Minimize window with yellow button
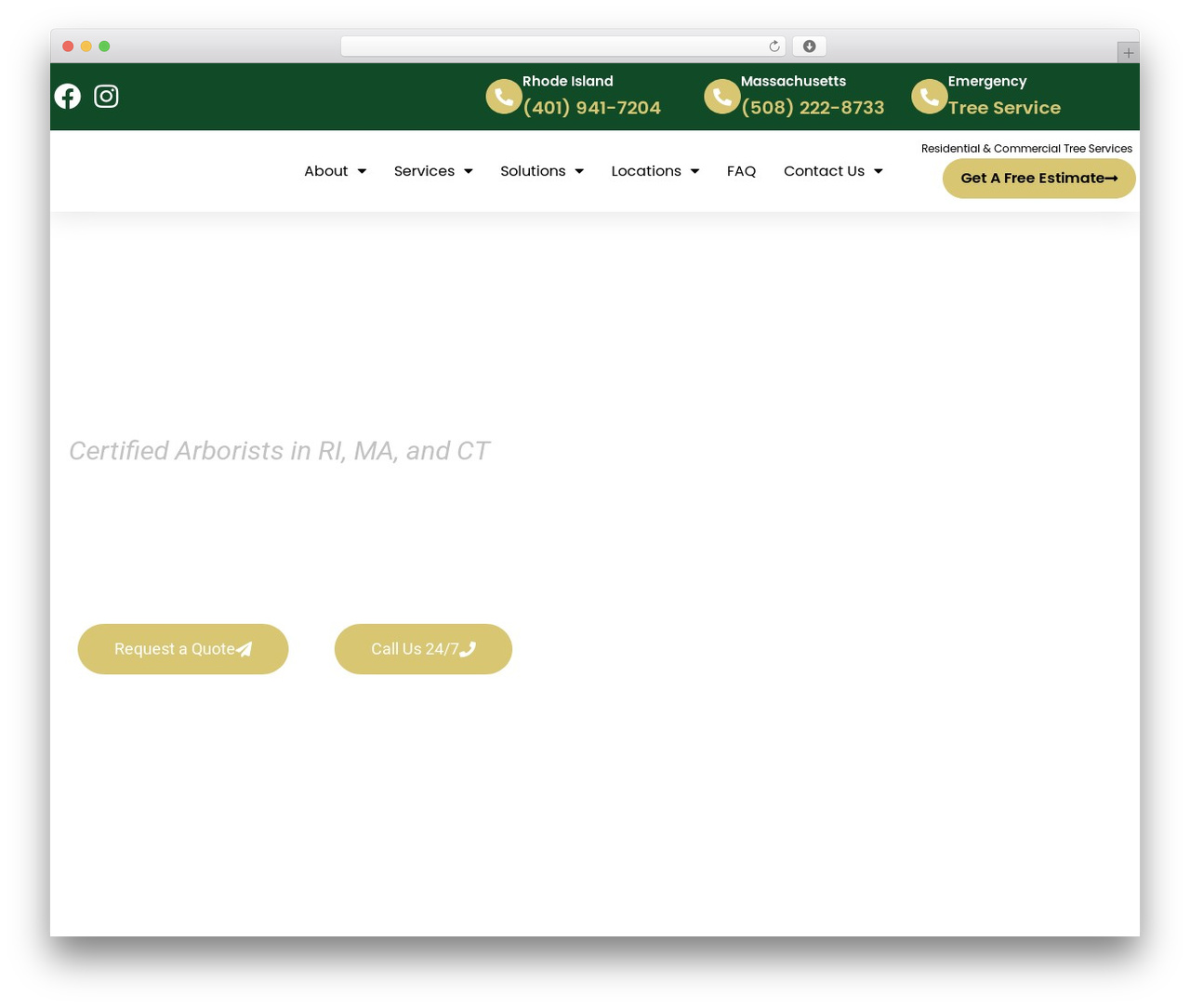This screenshot has height=1008, width=1190. (86, 46)
